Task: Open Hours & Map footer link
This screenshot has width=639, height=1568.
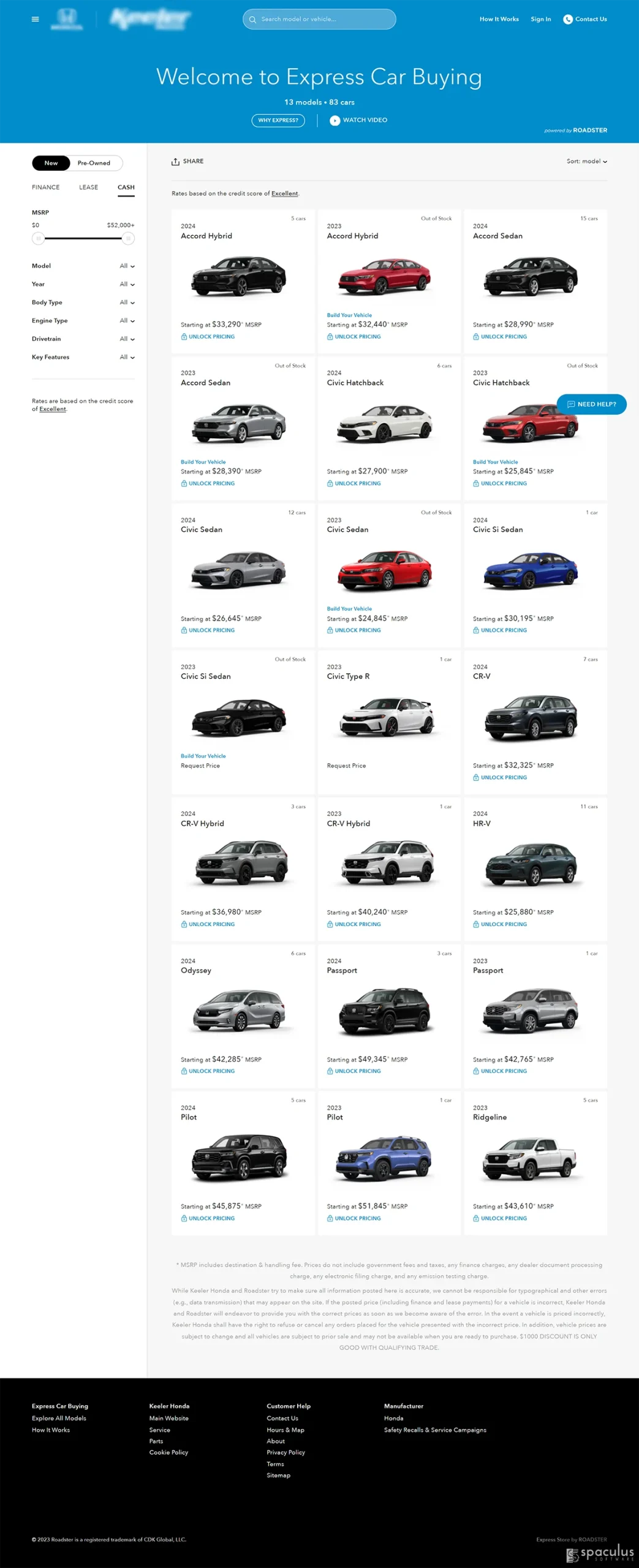Action: 285,1430
